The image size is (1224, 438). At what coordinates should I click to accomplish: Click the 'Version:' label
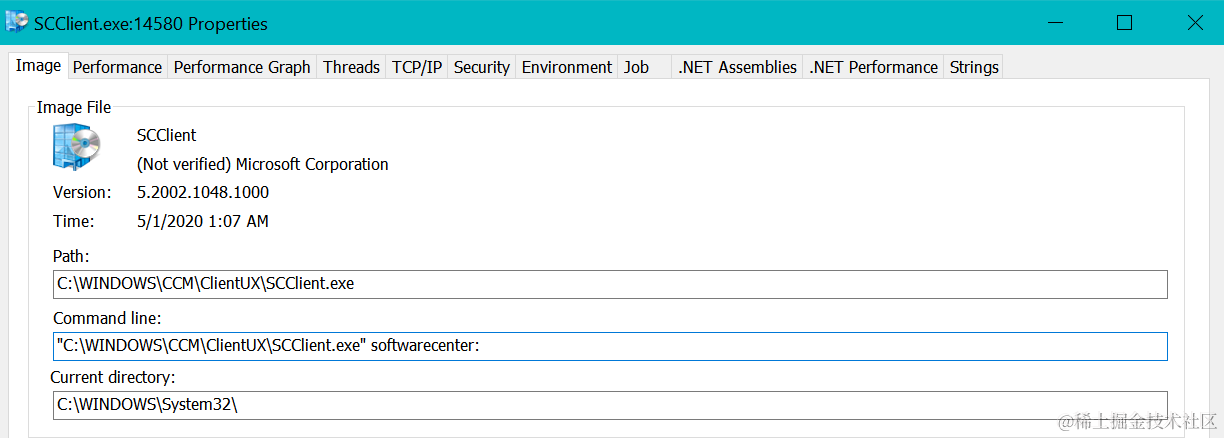81,192
